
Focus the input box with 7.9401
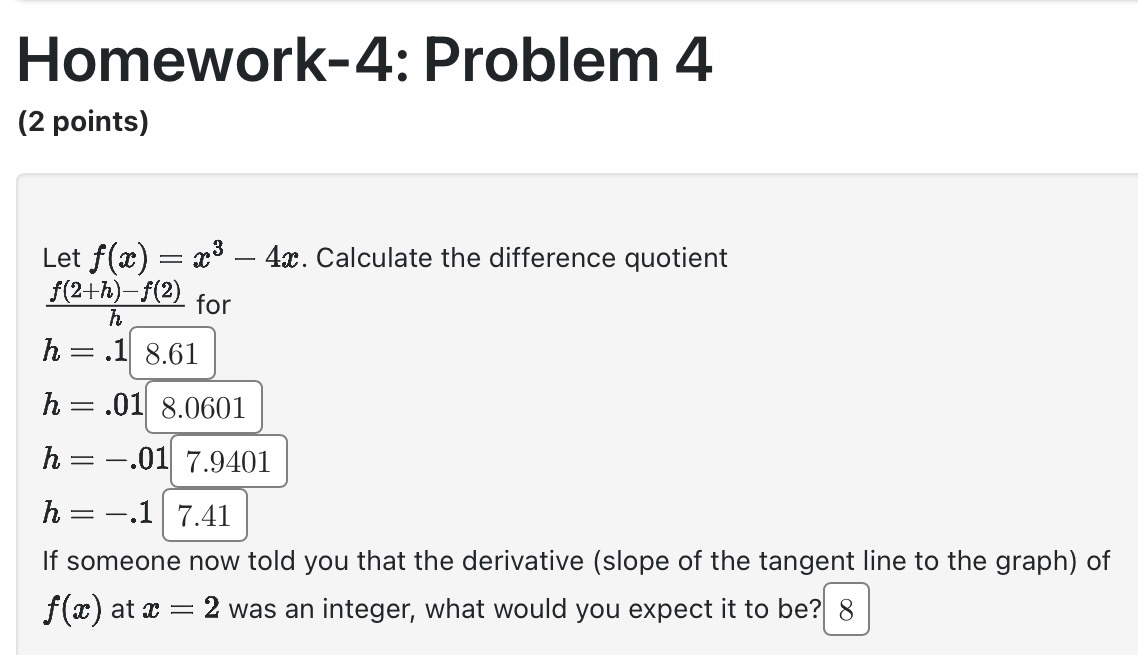[229, 461]
